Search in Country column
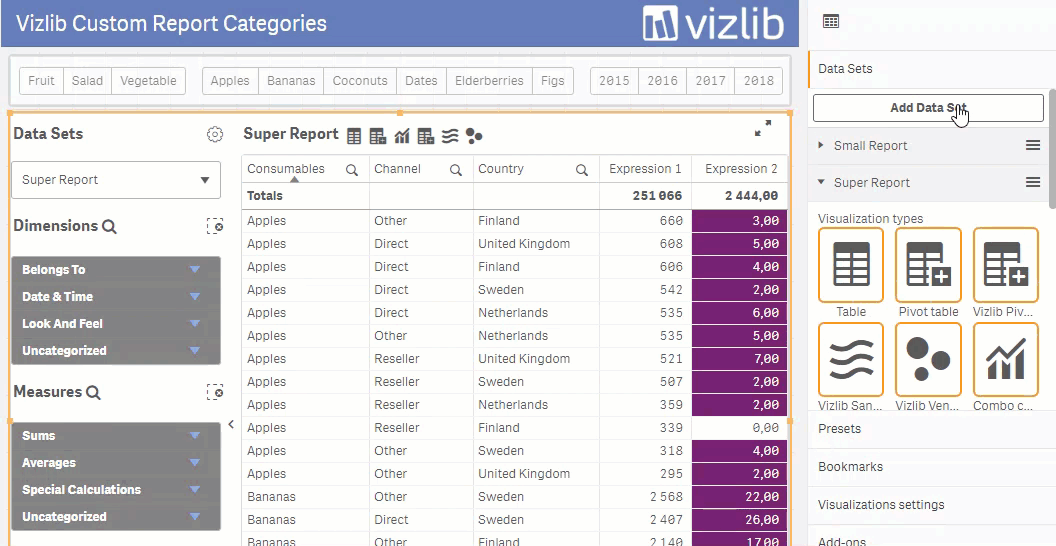Viewport: 1056px width, 546px height. pyautogui.click(x=582, y=170)
